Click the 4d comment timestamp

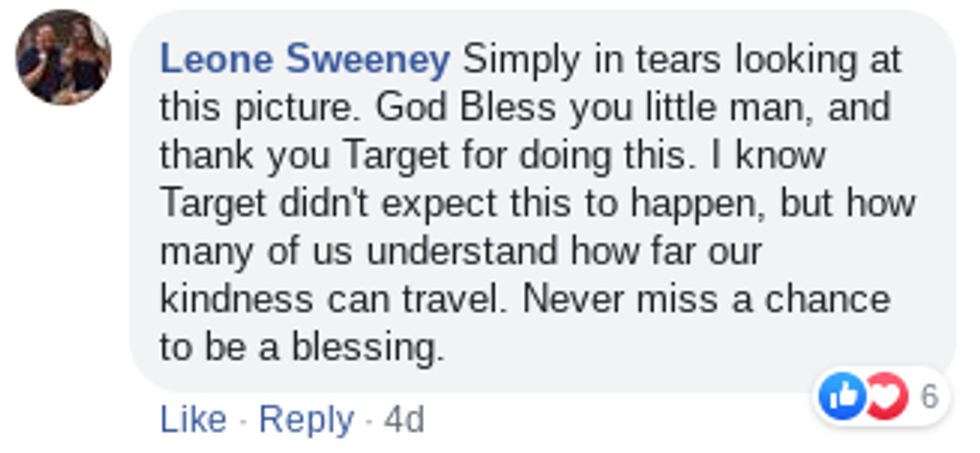404,420
